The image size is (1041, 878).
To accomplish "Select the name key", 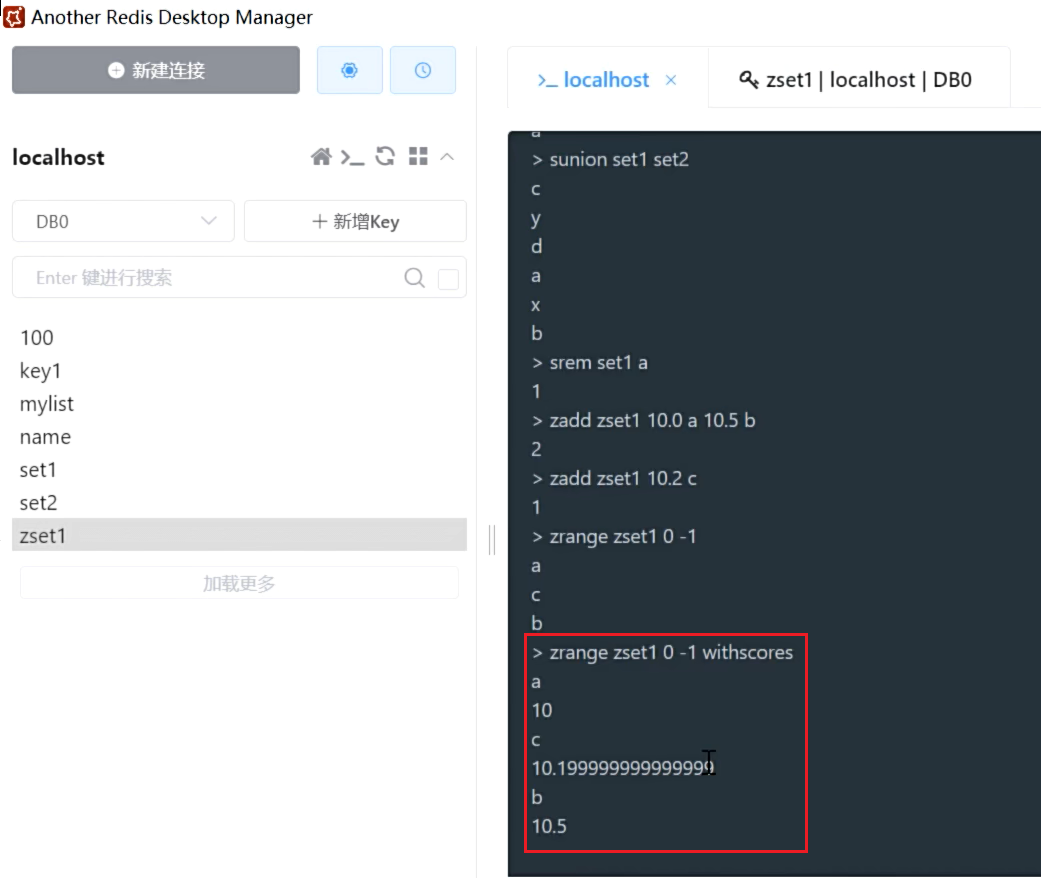I will pyautogui.click(x=240, y=437).
